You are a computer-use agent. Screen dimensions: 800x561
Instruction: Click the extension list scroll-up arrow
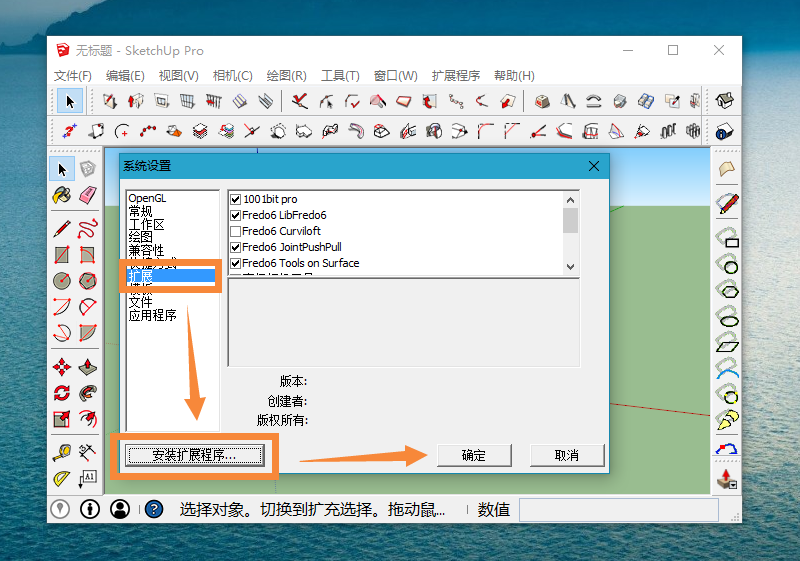[570, 200]
